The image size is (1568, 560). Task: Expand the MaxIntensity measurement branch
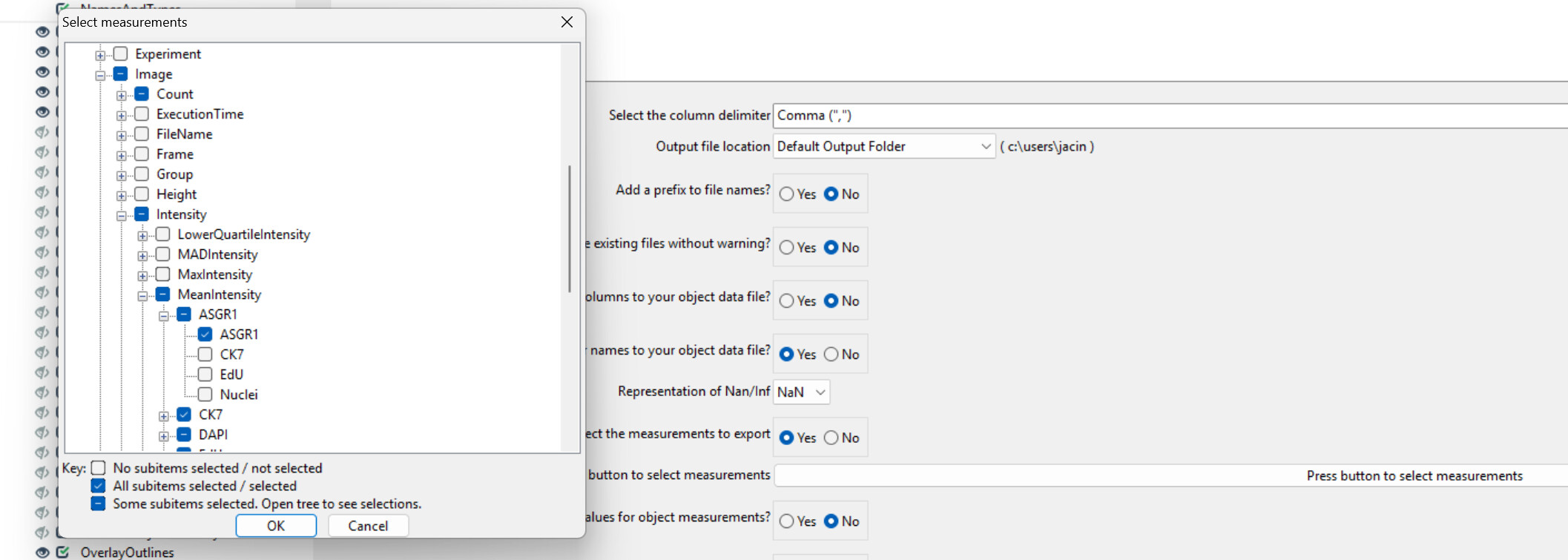point(142,274)
